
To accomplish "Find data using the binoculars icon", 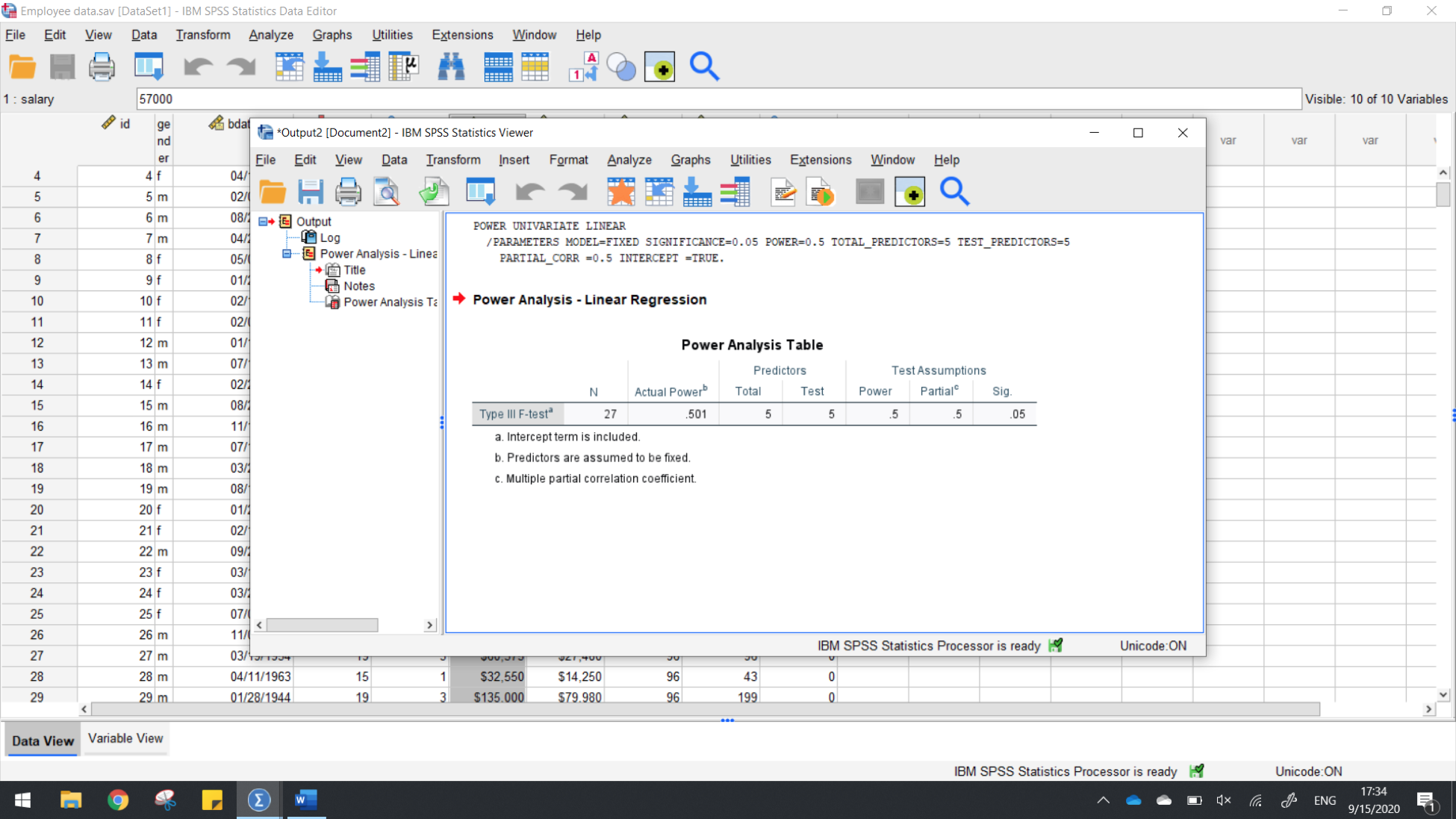I will coord(452,66).
